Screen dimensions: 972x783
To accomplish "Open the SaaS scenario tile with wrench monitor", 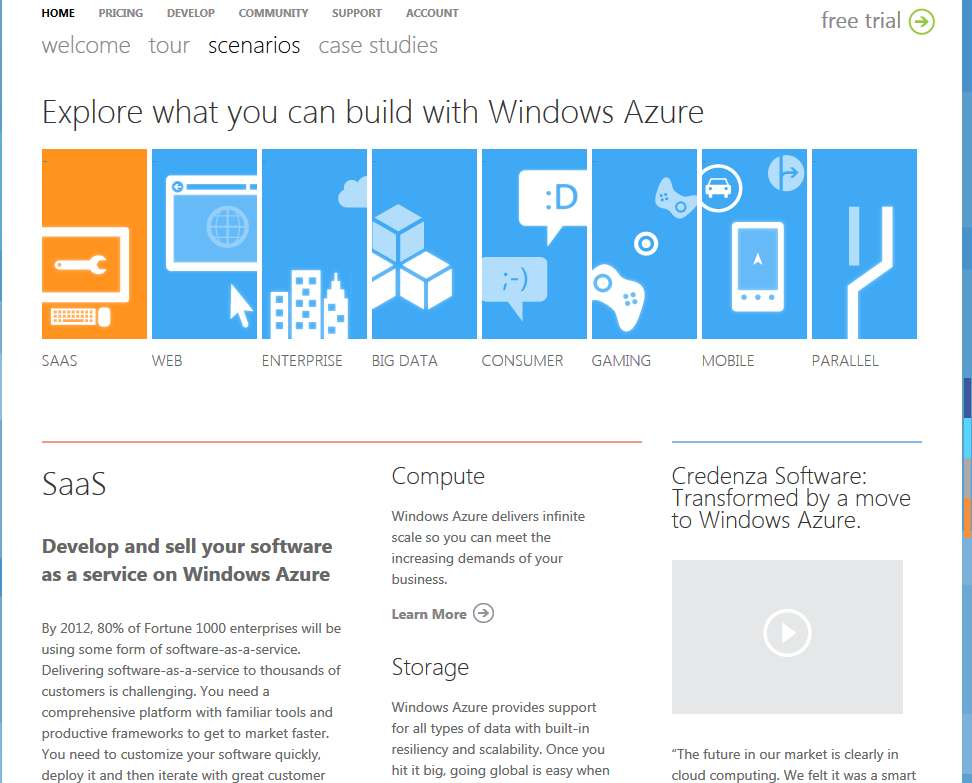I will point(94,244).
